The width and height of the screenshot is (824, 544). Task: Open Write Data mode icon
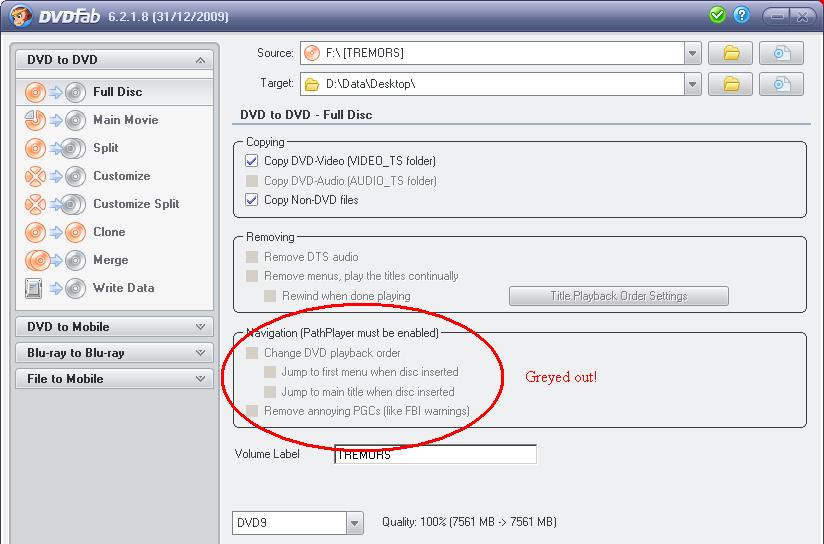(x=55, y=288)
